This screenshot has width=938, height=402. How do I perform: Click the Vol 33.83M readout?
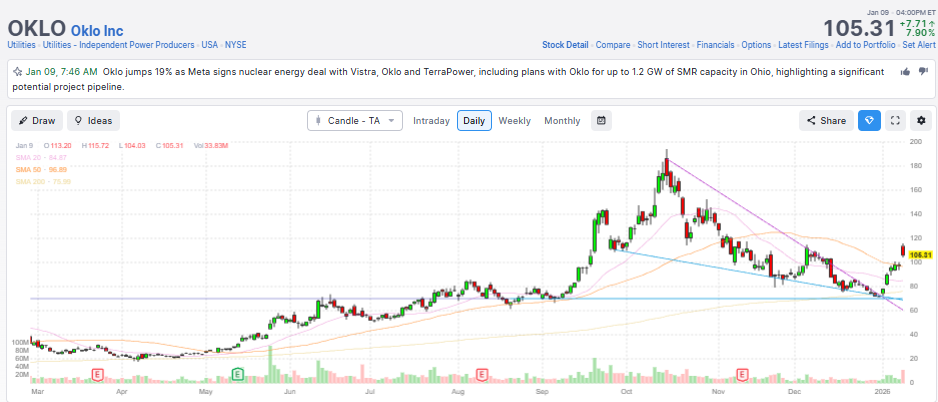point(211,145)
